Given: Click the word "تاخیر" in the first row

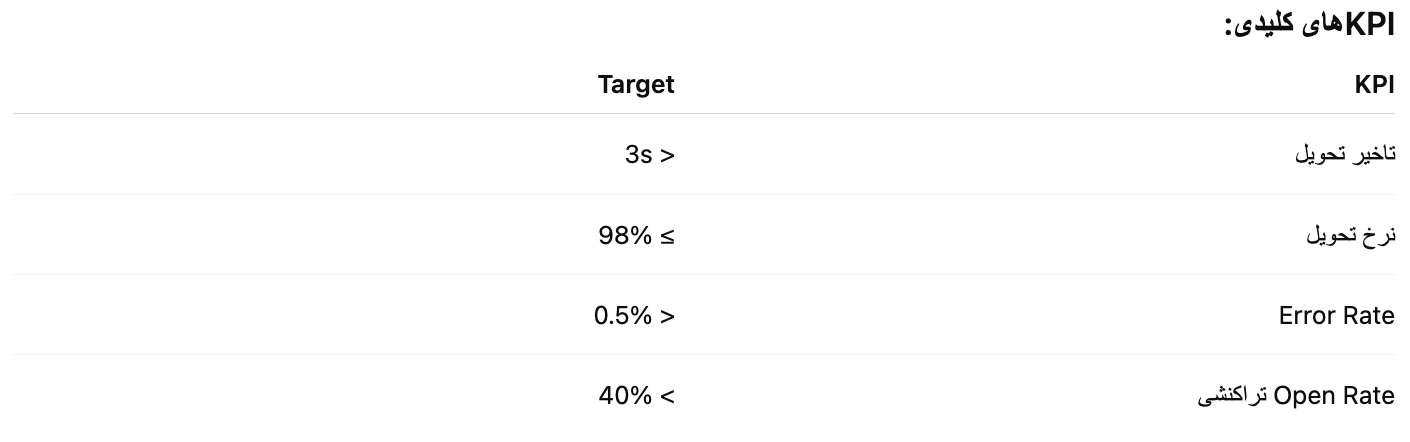Looking at the screenshot, I should [1375, 155].
